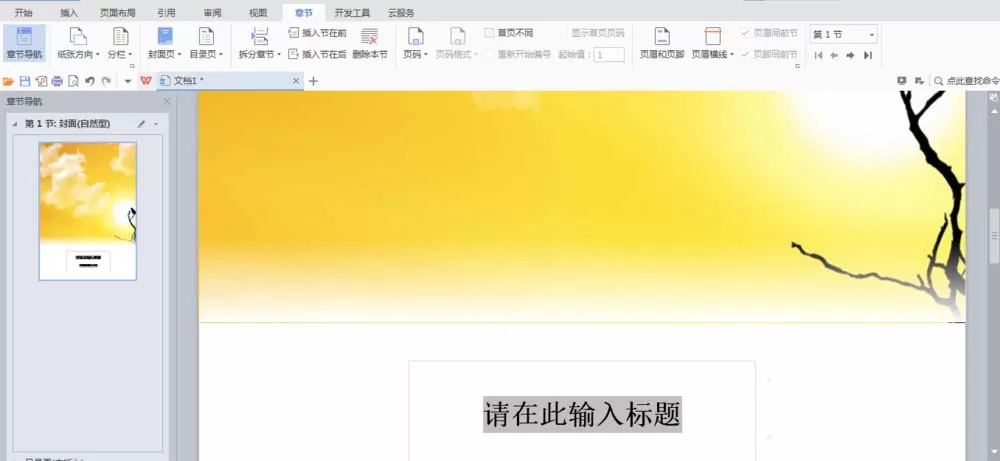The height and width of the screenshot is (461, 1000).
Task: Open the 目录页 table of contents menu
Action: click(206, 44)
